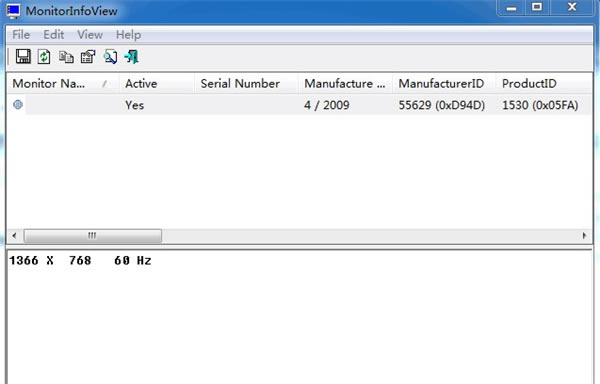The width and height of the screenshot is (600, 384).
Task: Click the '4 / 2009' manufacture date cell
Action: [326, 105]
